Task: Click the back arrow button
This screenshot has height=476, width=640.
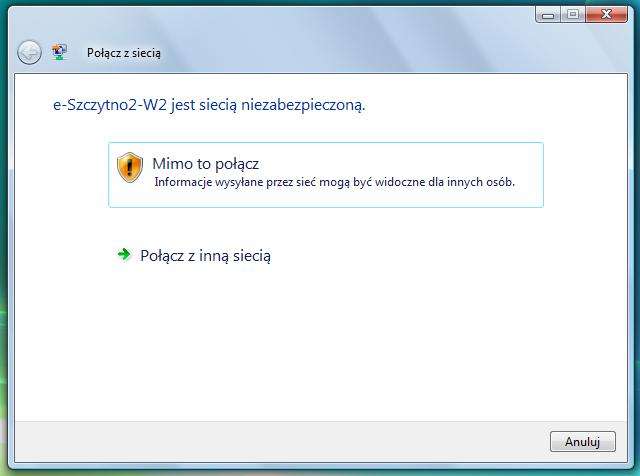Action: click(x=29, y=53)
